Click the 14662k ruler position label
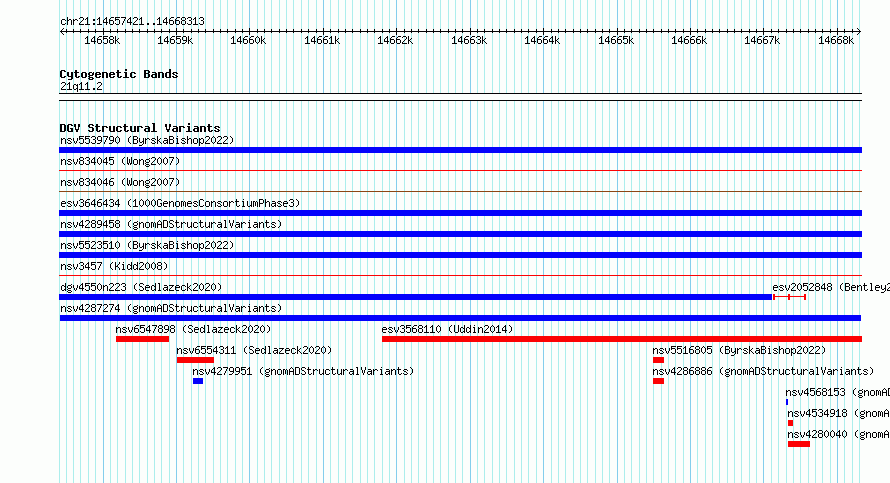The width and height of the screenshot is (890, 483). [395, 40]
